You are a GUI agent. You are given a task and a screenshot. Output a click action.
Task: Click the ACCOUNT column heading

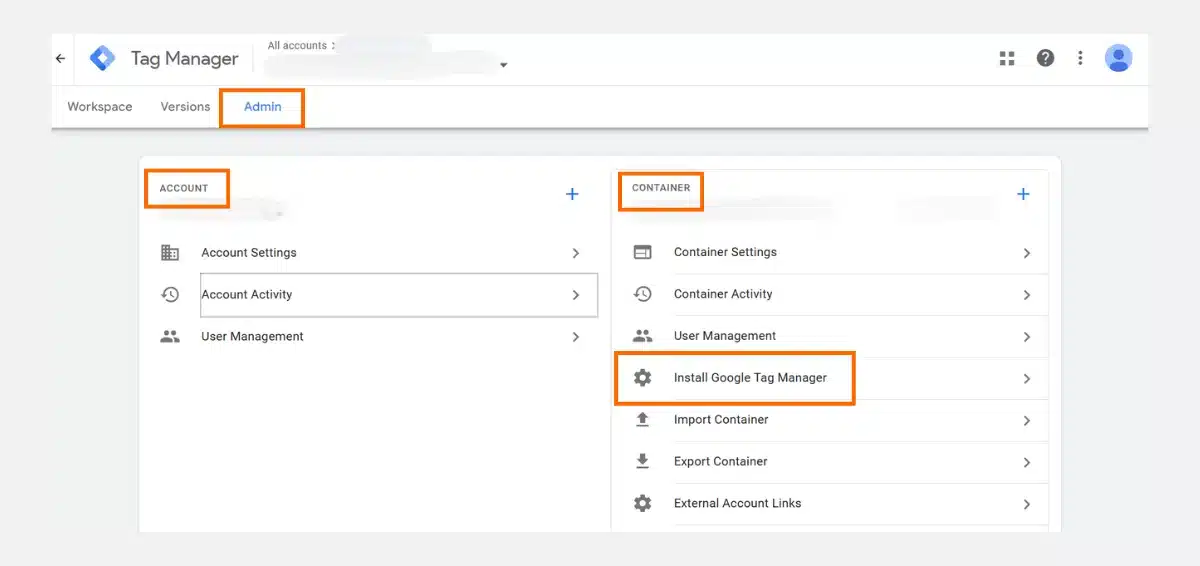(x=184, y=188)
